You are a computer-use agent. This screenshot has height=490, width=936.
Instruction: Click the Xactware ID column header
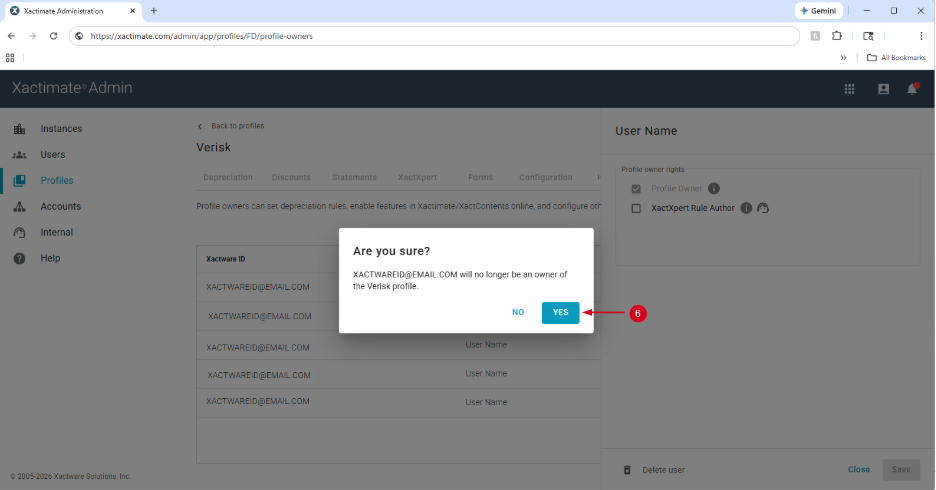click(x=226, y=259)
